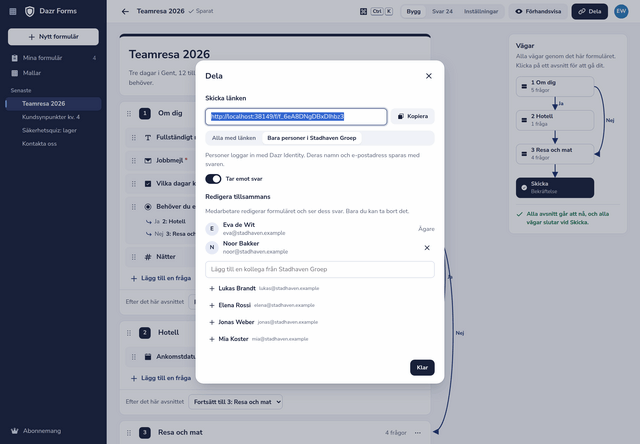Open the three-dot menu of Resa och mat
Image resolution: width=640 pixels, height=444 pixels.
pyautogui.click(x=418, y=433)
